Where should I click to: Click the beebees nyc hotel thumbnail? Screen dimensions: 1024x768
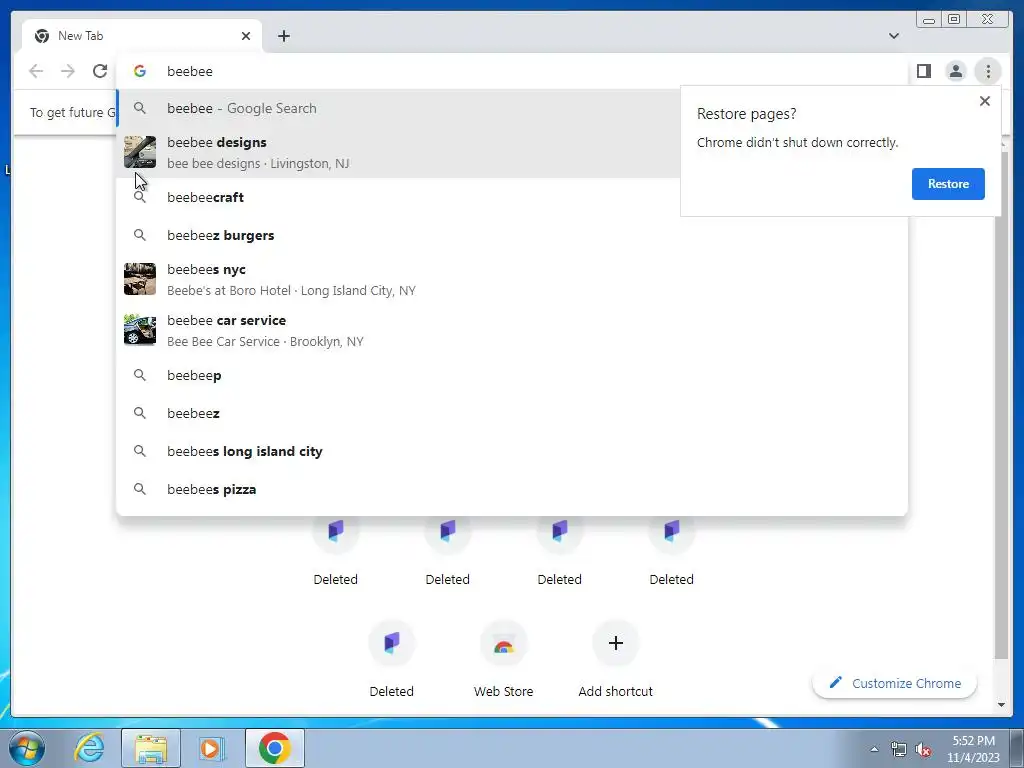click(x=140, y=279)
